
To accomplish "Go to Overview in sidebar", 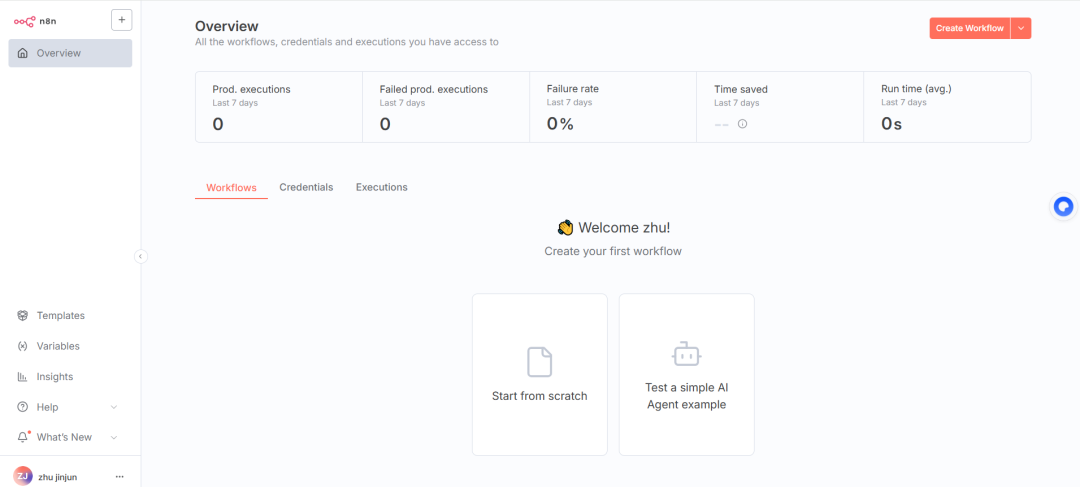I will [70, 53].
